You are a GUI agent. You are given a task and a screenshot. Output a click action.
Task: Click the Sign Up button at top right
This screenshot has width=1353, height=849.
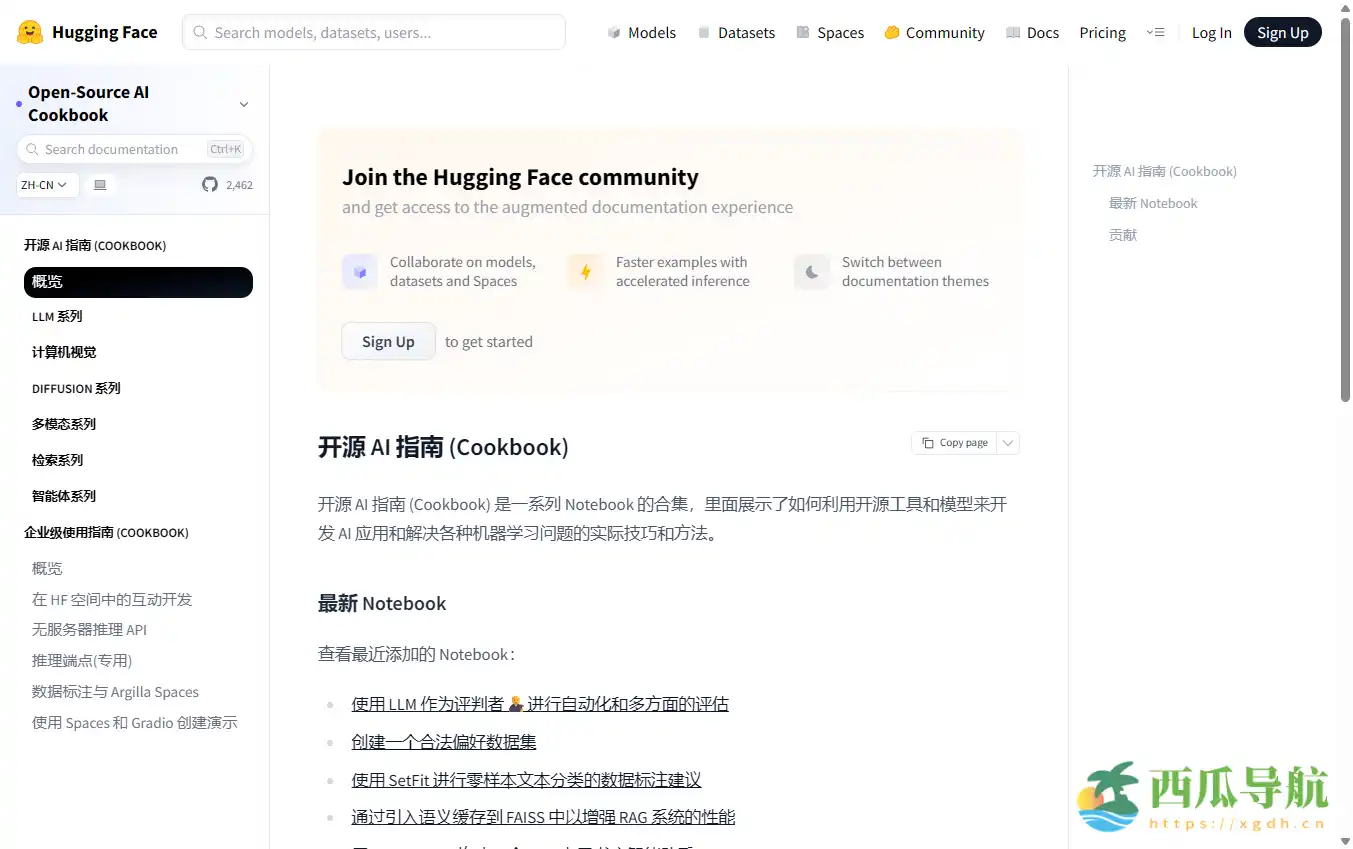pos(1282,32)
